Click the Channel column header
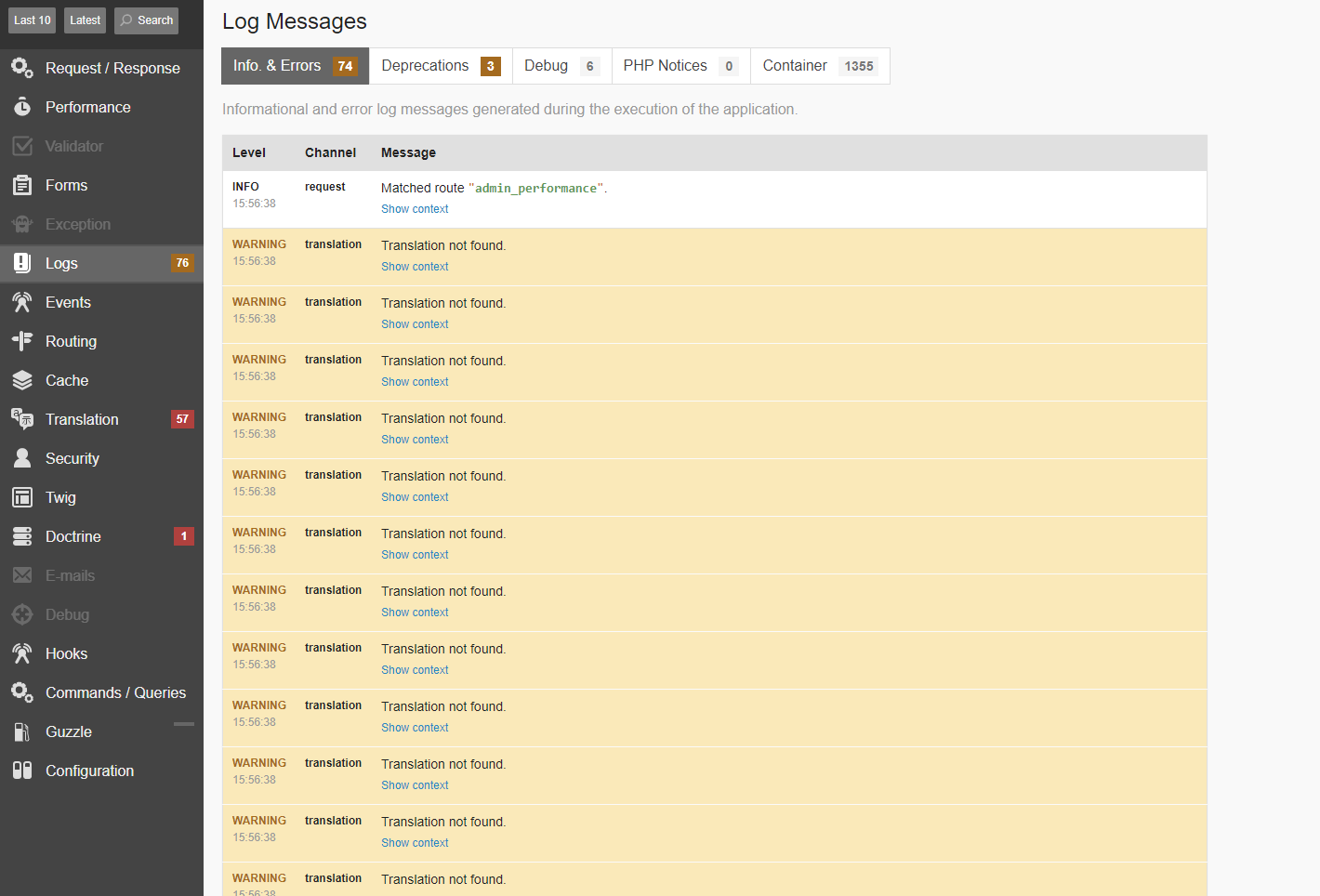The image size is (1320, 896). (330, 152)
